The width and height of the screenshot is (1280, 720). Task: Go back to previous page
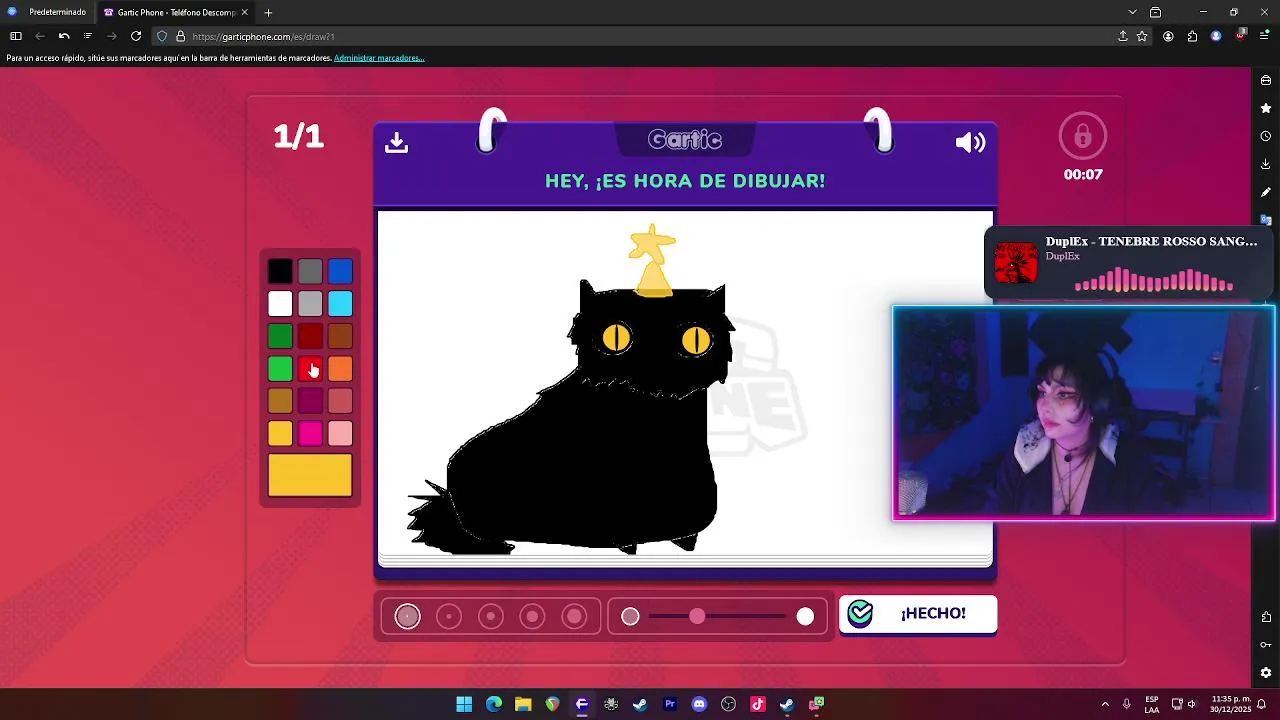click(x=40, y=36)
